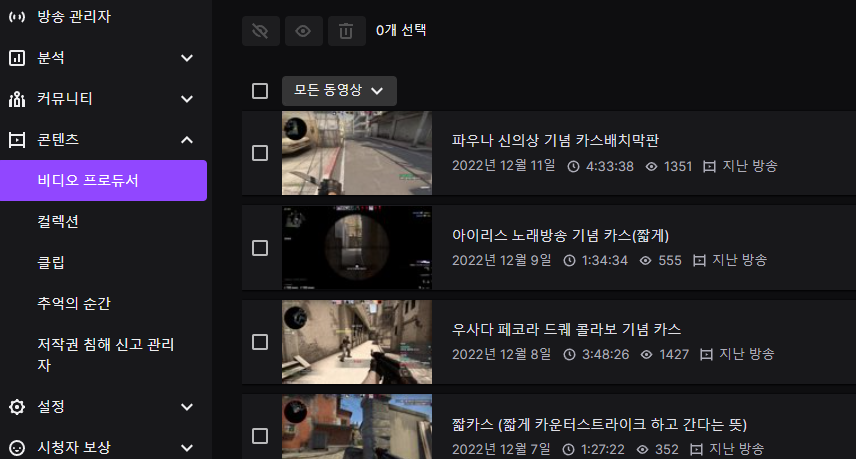This screenshot has width=856, height=459.
Task: Expand the 커뮤니티 section chevron
Action: [187, 99]
